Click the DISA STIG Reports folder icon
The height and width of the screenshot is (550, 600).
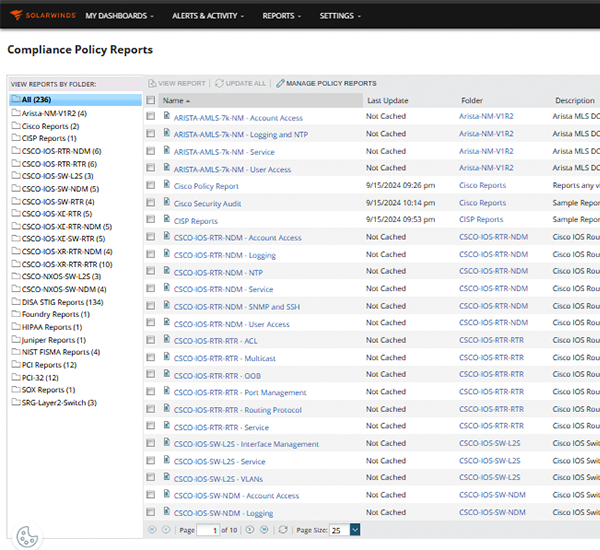16,301
